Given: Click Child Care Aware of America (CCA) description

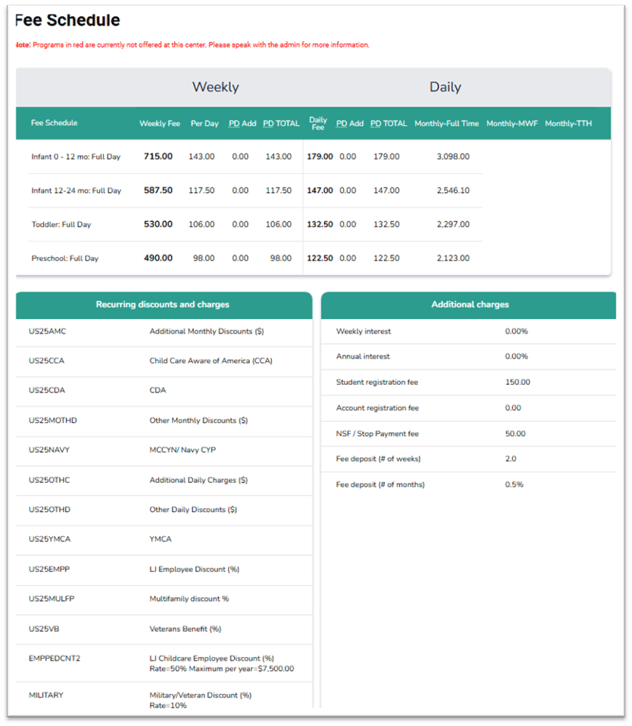Looking at the screenshot, I should (210, 361).
